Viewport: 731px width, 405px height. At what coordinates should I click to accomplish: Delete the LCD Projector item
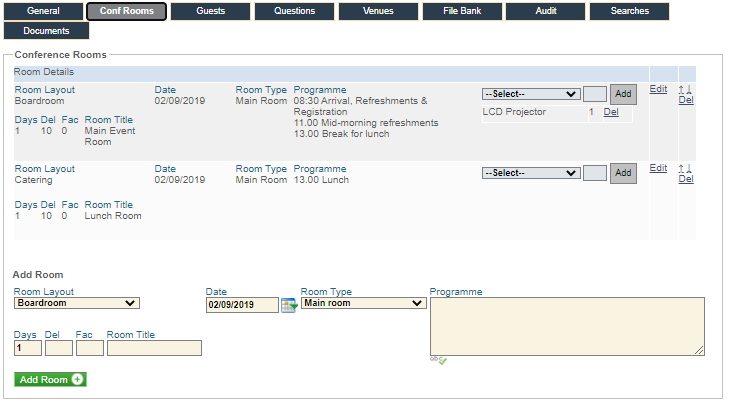point(611,112)
